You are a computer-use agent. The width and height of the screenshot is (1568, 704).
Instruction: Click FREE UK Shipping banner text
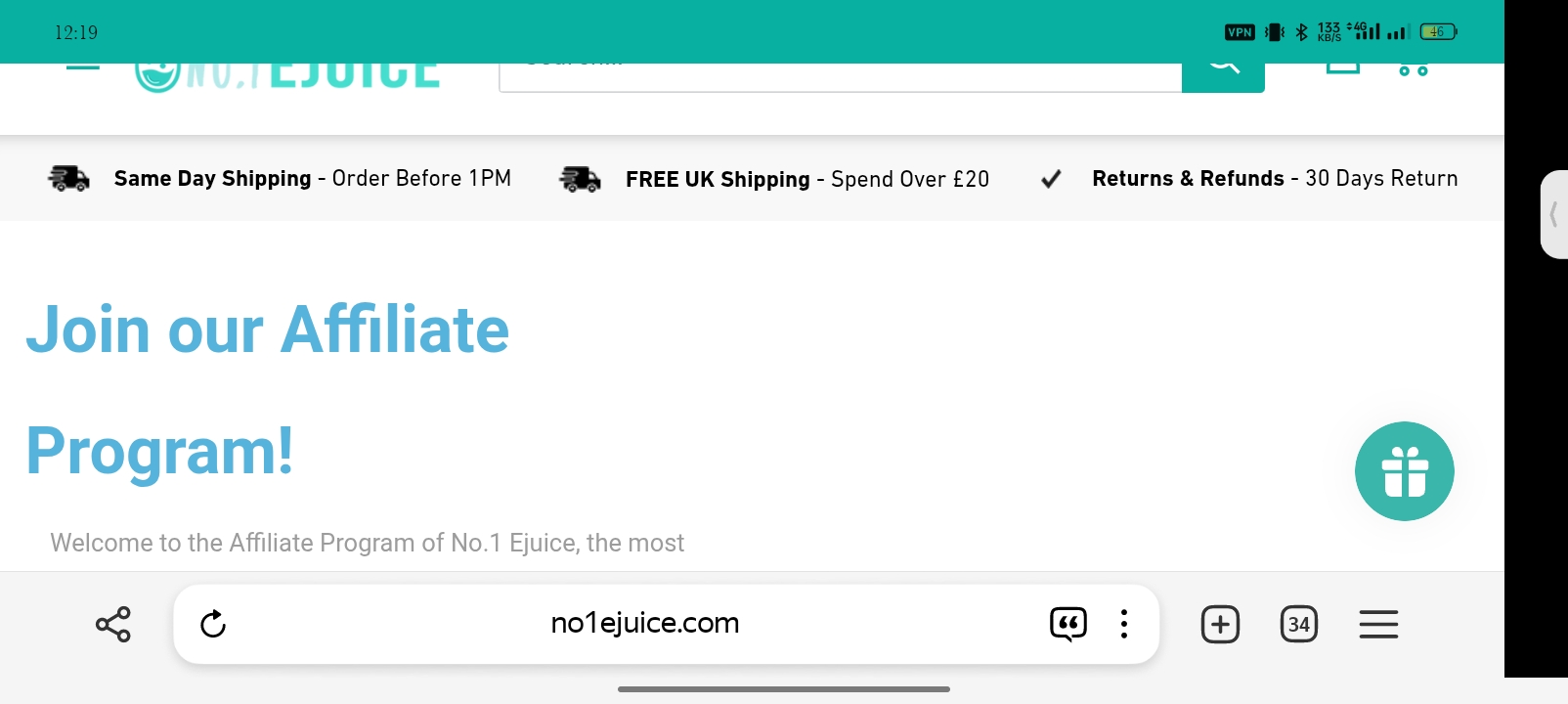pyautogui.click(x=807, y=179)
